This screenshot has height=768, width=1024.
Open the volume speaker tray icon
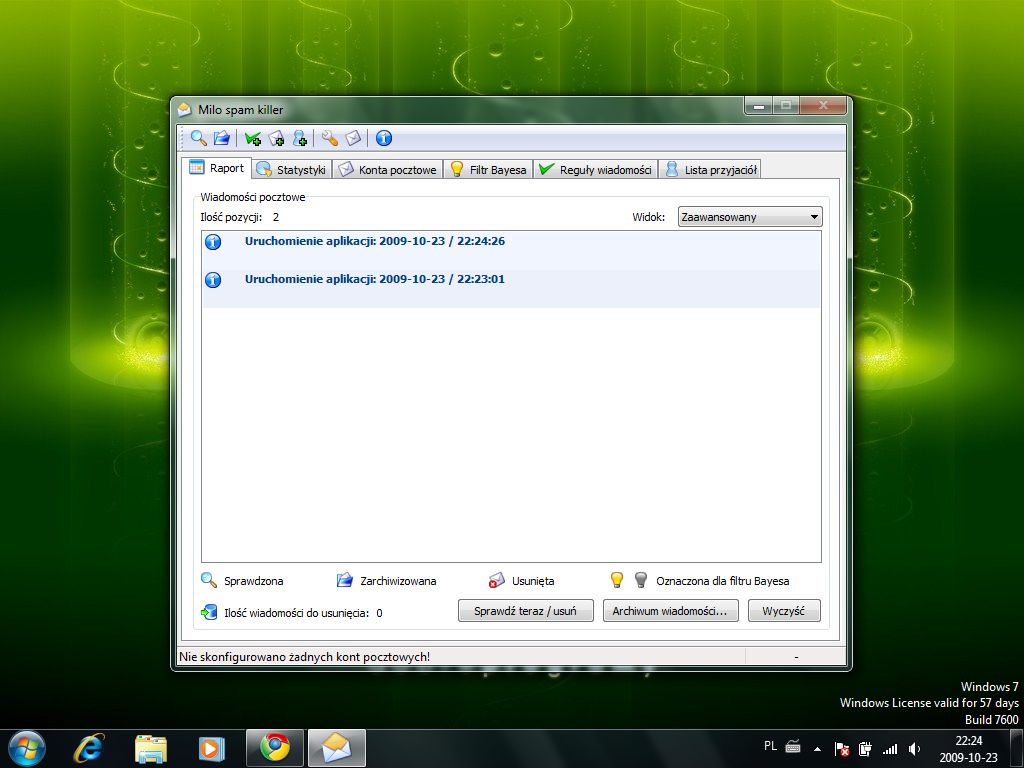tap(914, 748)
